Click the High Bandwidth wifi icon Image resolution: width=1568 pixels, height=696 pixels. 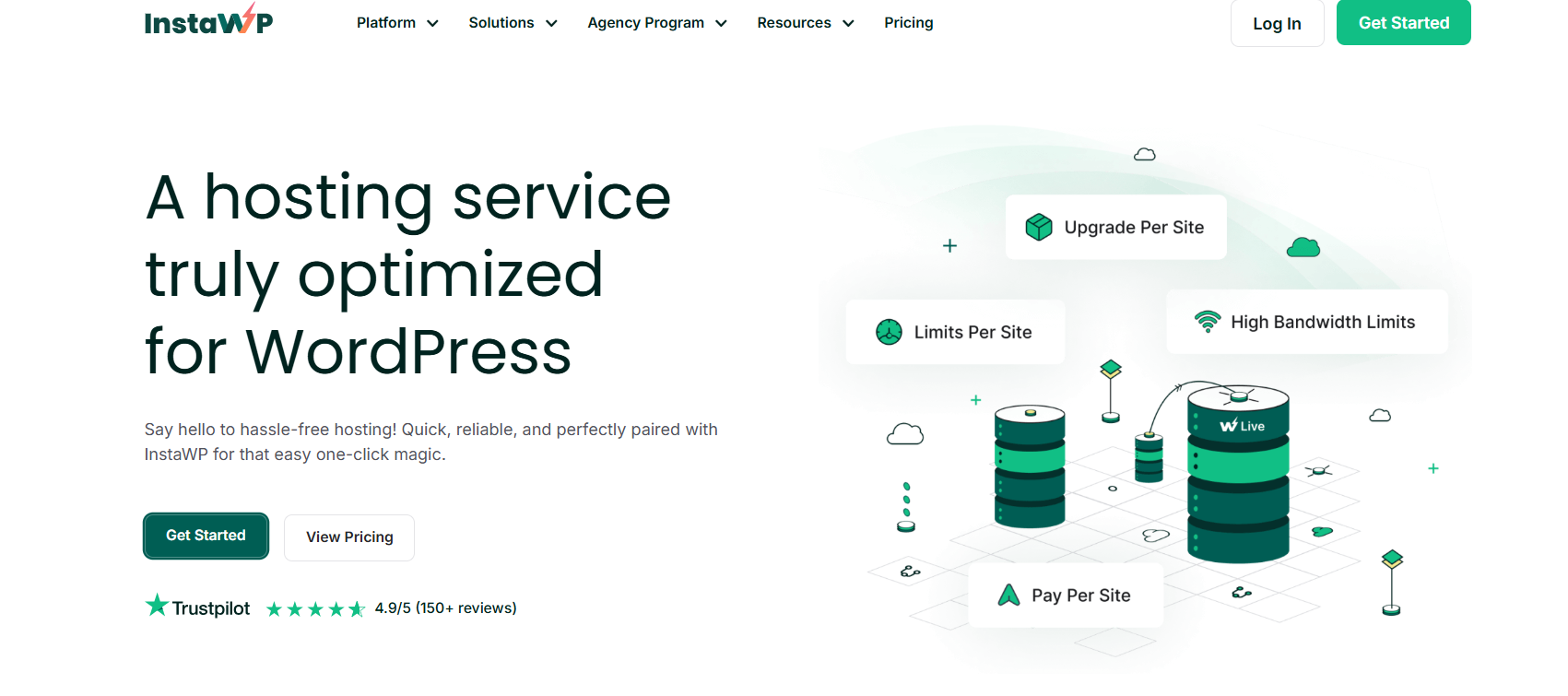point(1208,322)
